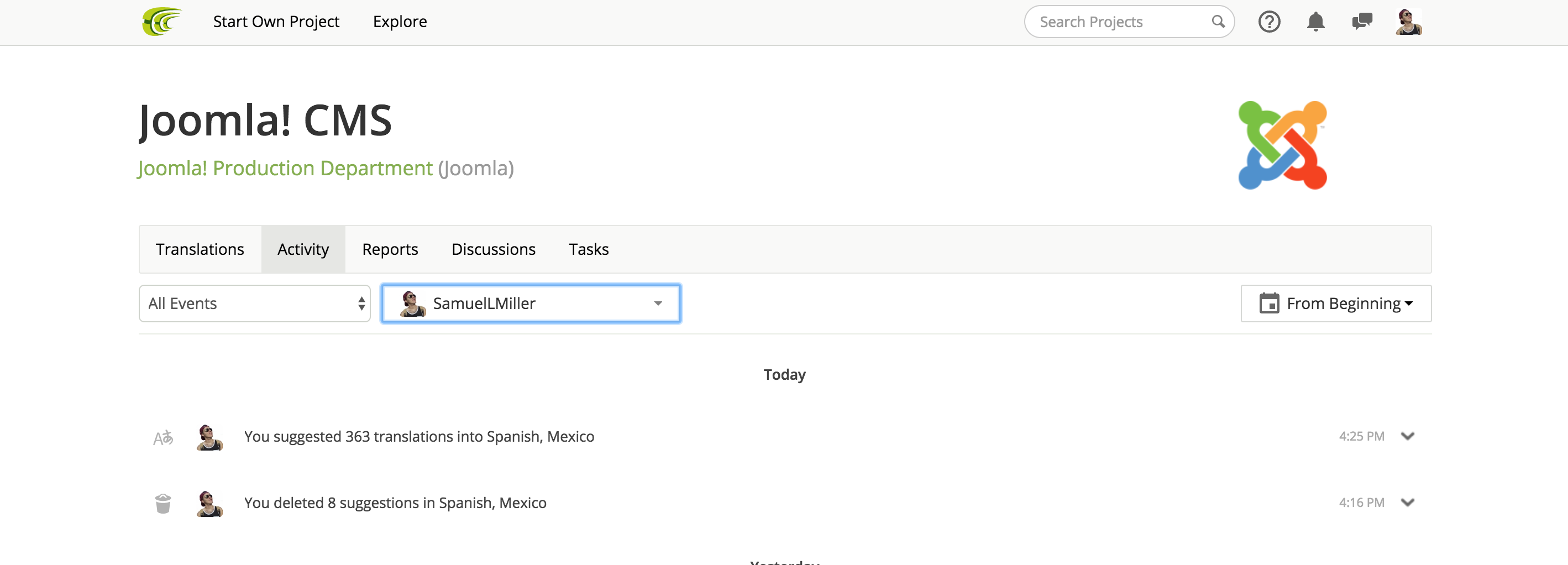Follow the Joomla! Production Department link
1568x565 pixels.
[285, 168]
